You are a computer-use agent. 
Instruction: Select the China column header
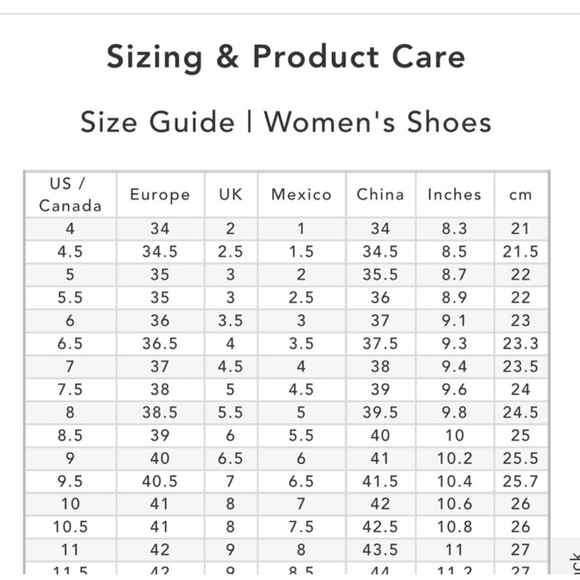click(380, 195)
